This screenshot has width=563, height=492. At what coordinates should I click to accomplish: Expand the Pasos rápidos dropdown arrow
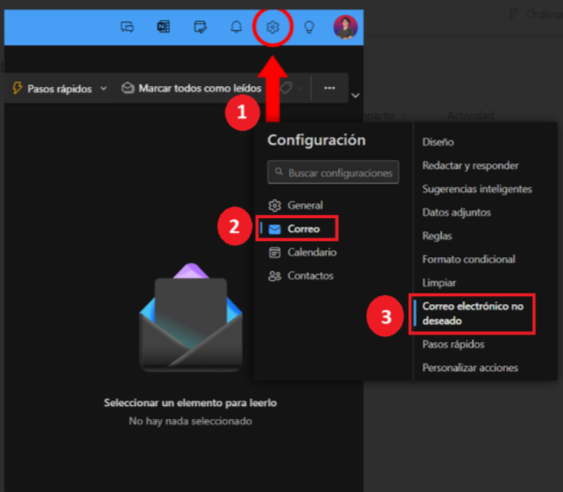[103, 88]
